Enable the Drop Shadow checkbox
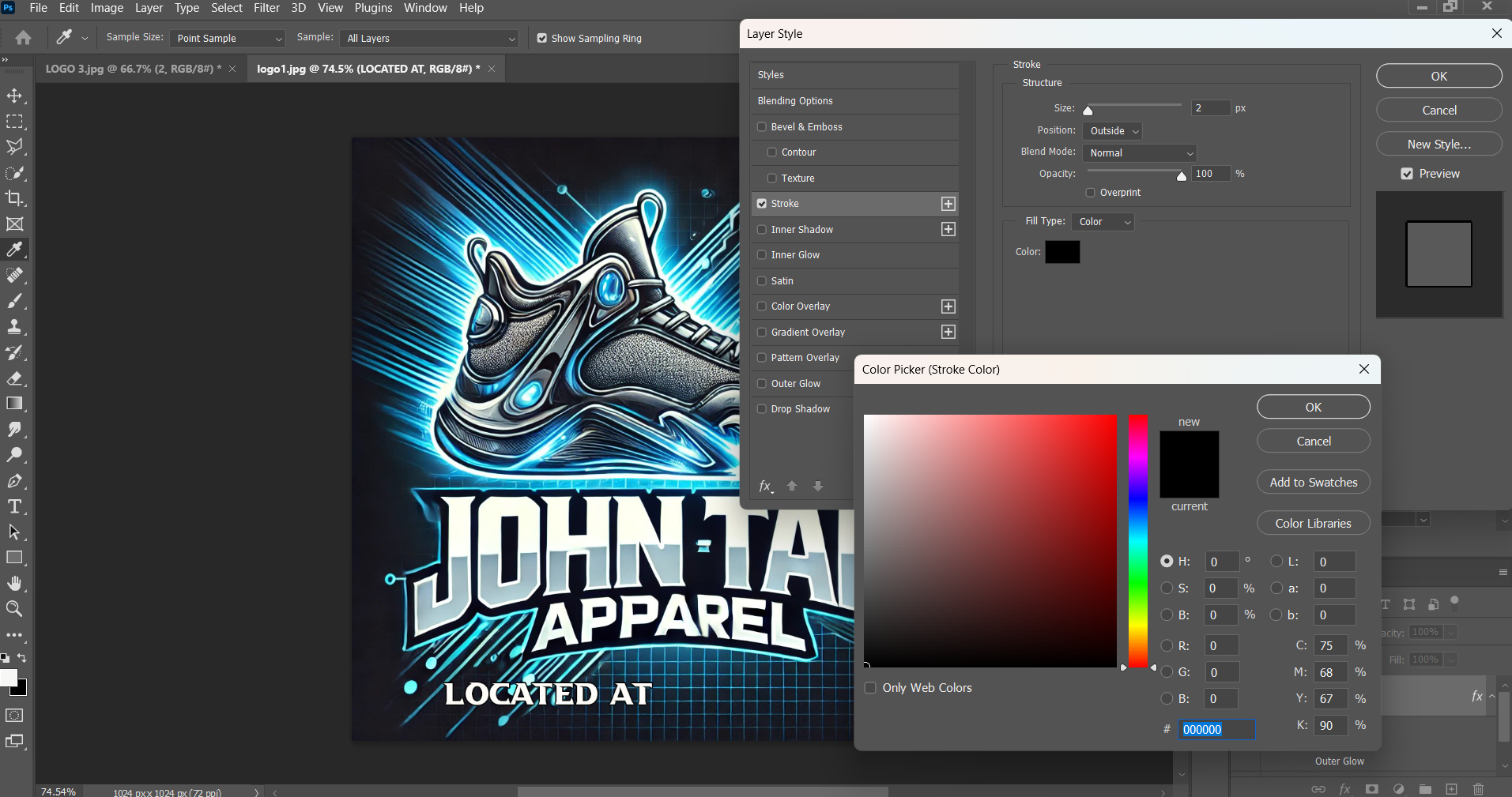The height and width of the screenshot is (797, 1512). [x=762, y=409]
